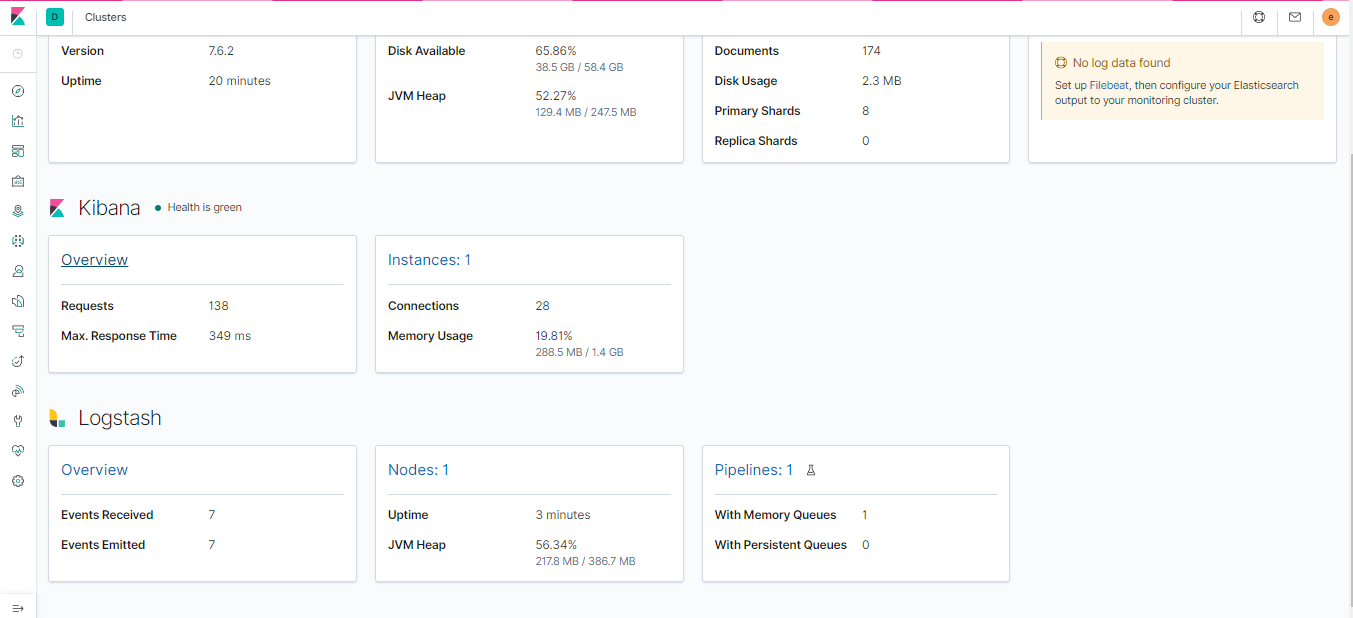Open APM from the sidebar
The image size is (1353, 618).
pos(18,331)
